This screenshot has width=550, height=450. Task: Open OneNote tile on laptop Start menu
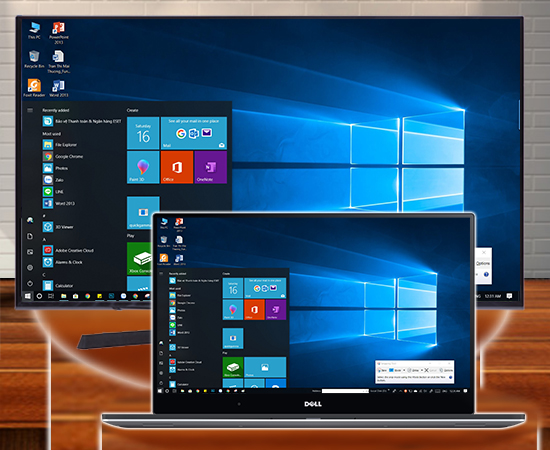[276, 309]
